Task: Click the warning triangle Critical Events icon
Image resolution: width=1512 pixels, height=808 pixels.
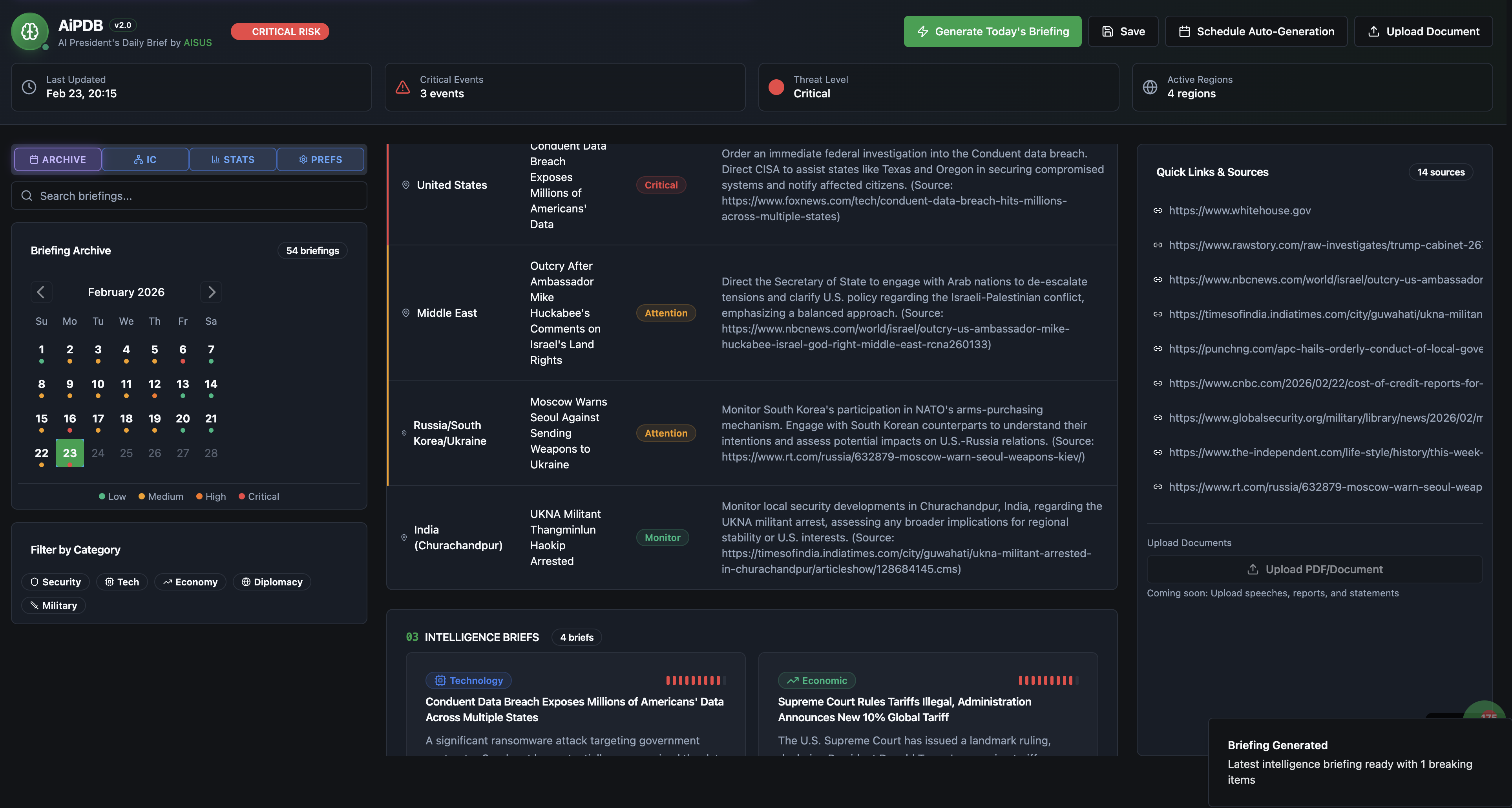Action: click(x=403, y=87)
